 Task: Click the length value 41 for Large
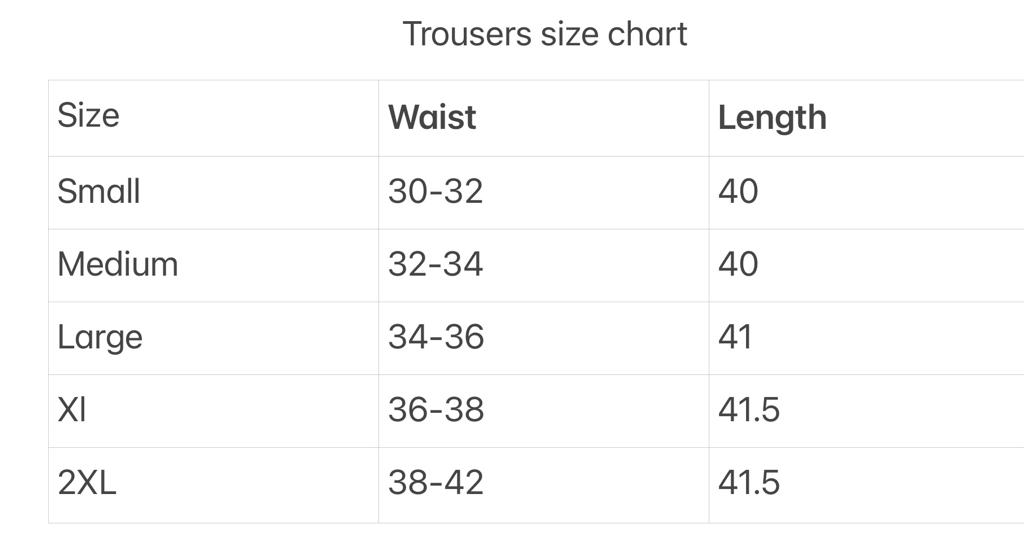[x=735, y=337]
